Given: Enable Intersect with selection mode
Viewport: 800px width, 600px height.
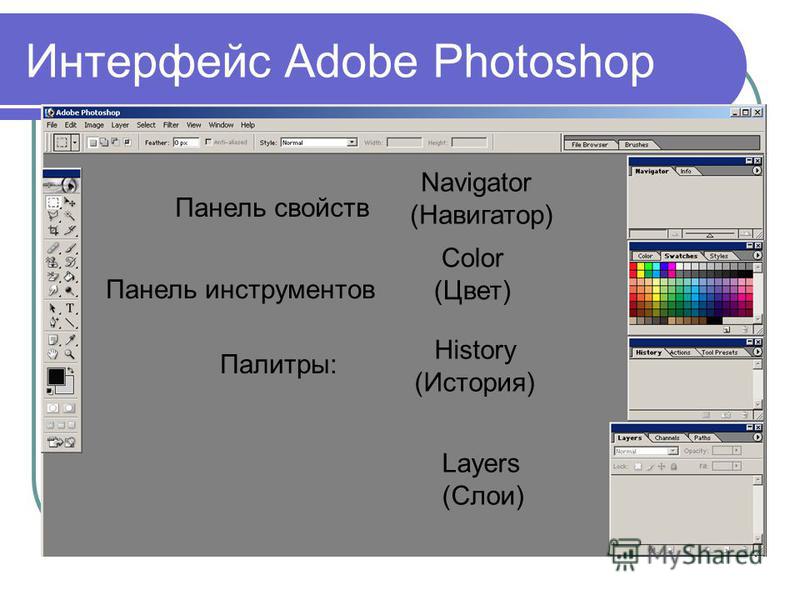Looking at the screenshot, I should pos(127,143).
